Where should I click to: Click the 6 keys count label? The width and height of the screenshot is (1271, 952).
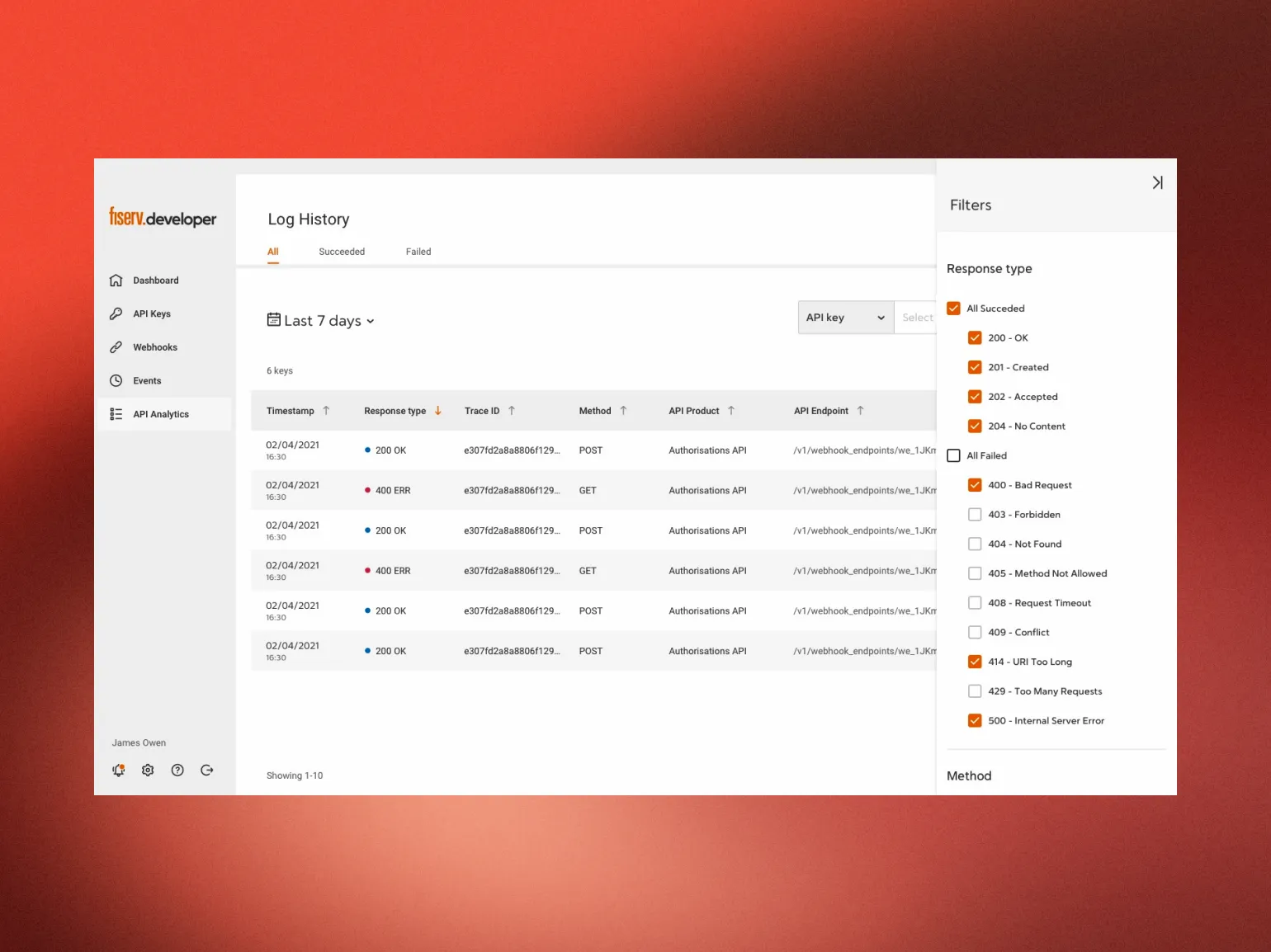point(280,370)
